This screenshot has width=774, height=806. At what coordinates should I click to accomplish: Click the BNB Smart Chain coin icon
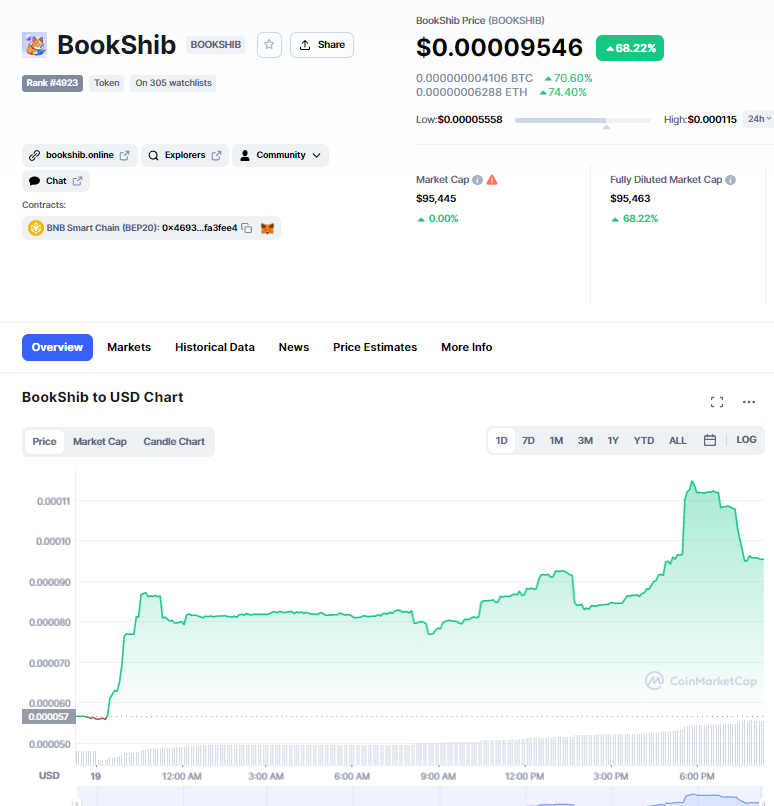tap(35, 228)
